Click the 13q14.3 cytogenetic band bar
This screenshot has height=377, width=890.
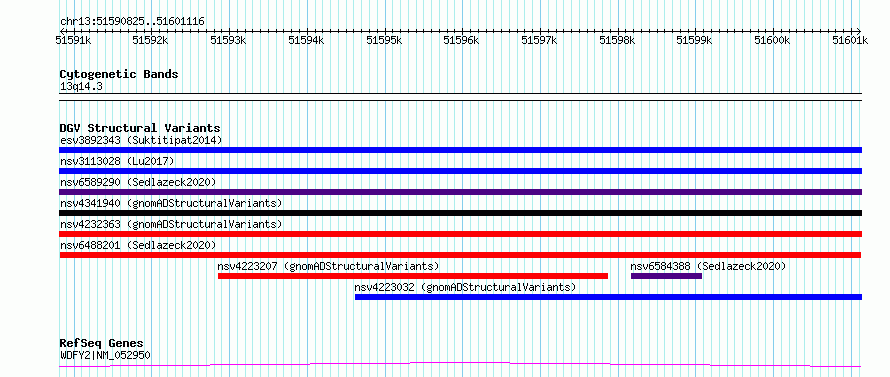click(x=460, y=97)
